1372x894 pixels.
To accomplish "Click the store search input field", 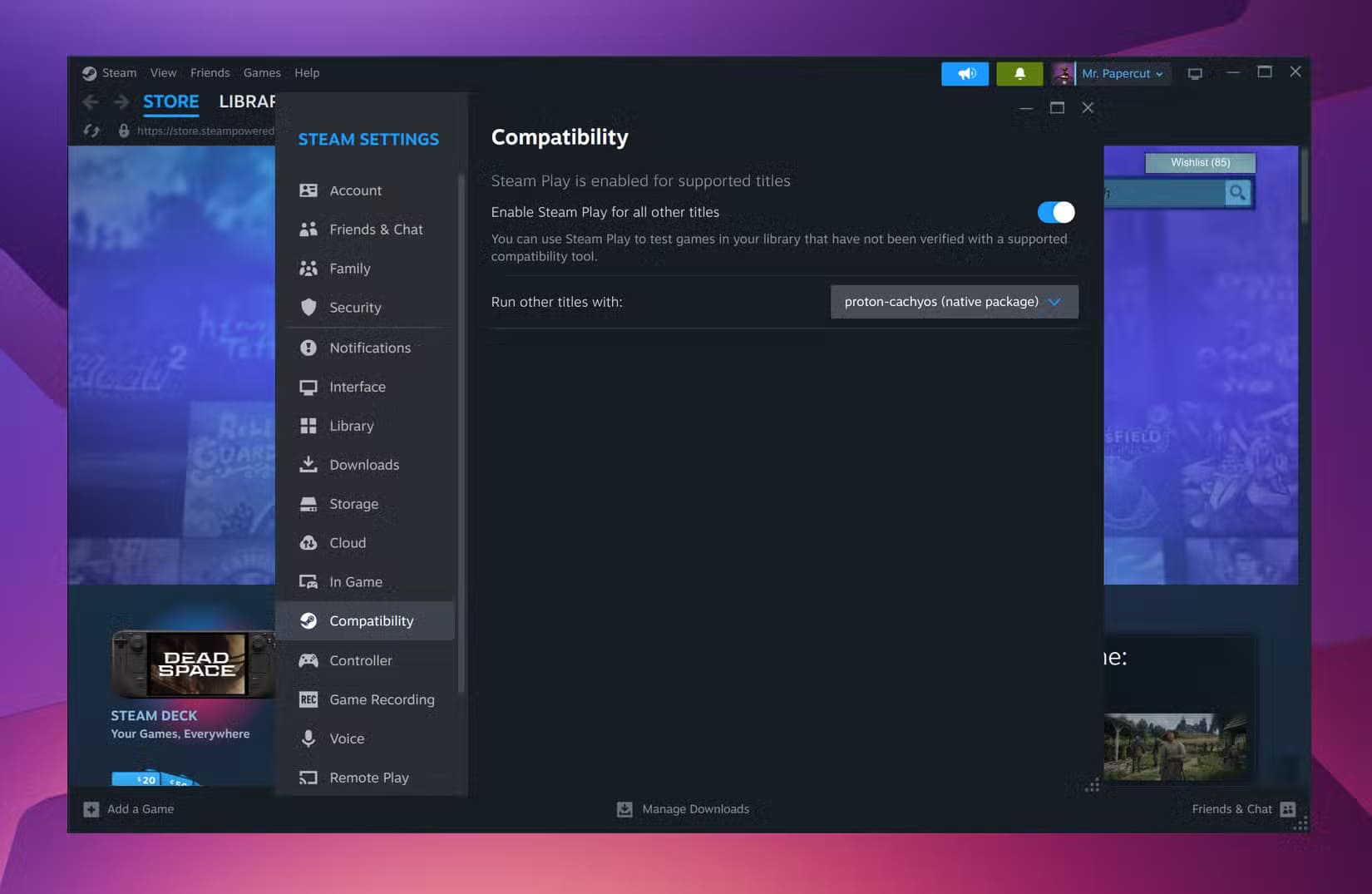I will [1164, 193].
